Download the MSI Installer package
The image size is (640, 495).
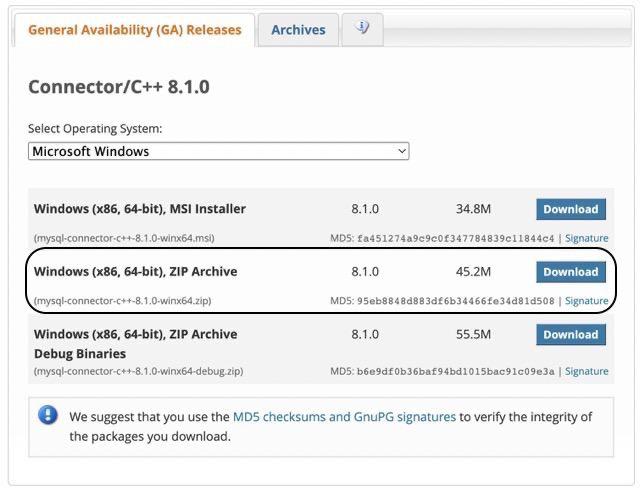tap(571, 209)
